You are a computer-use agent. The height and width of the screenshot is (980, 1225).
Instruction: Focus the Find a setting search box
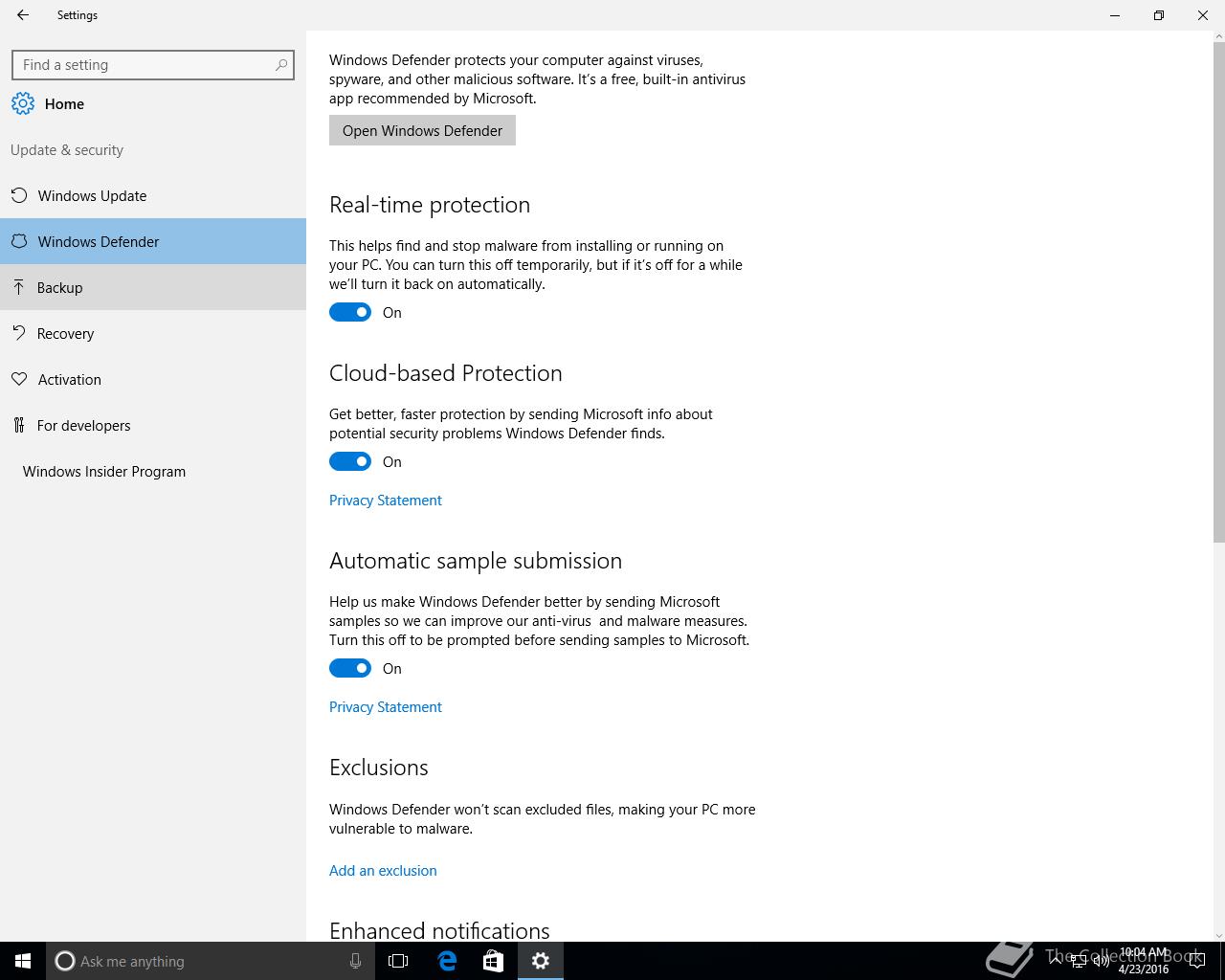153,65
